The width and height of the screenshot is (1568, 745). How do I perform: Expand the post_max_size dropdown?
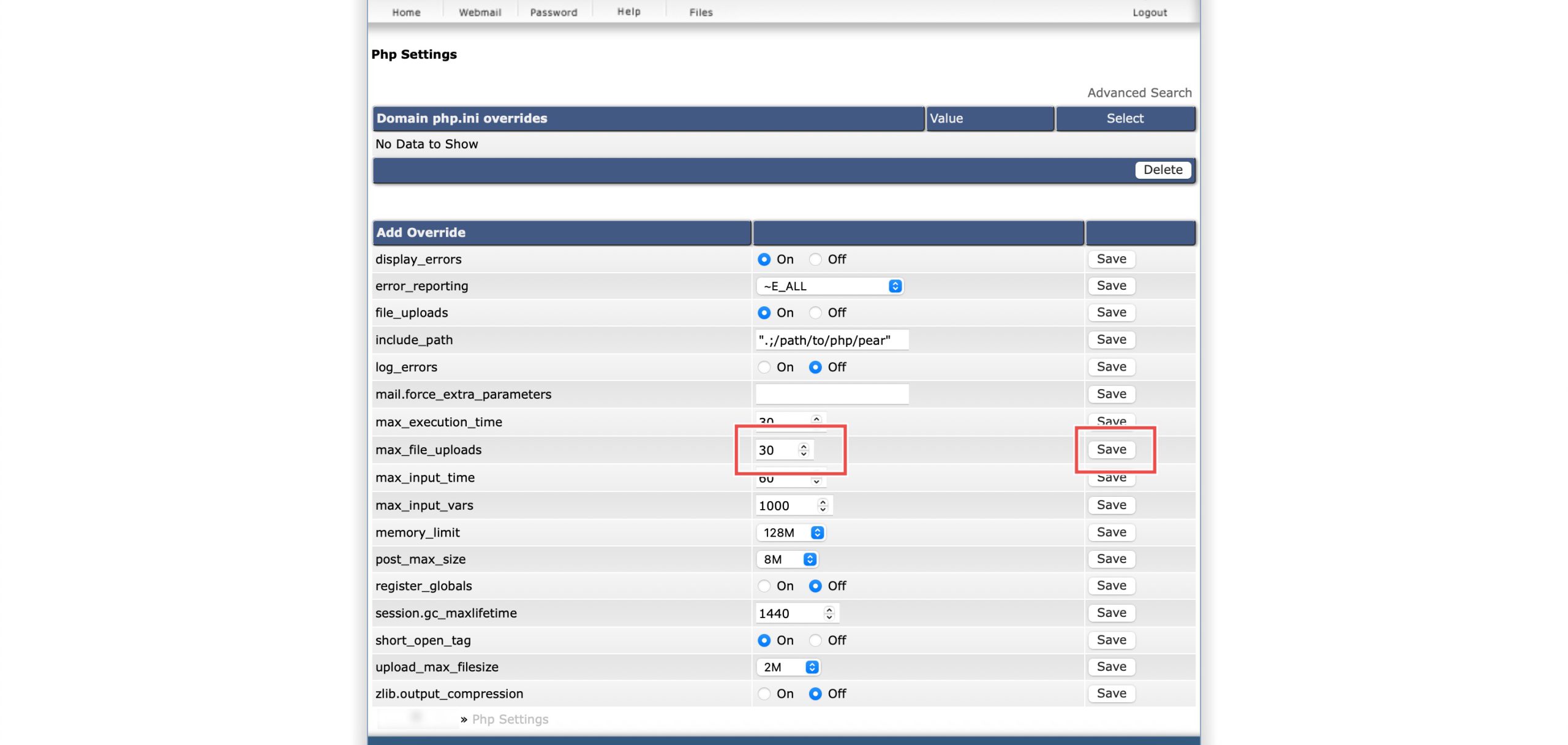click(x=787, y=559)
